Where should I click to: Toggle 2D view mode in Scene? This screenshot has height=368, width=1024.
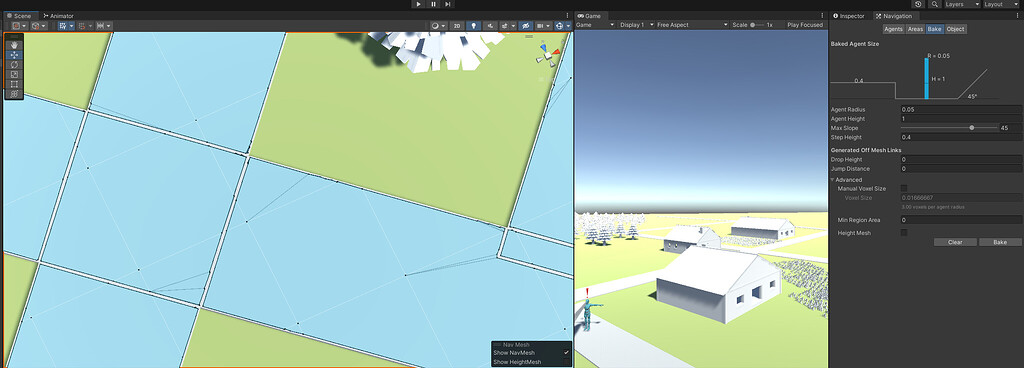click(457, 25)
